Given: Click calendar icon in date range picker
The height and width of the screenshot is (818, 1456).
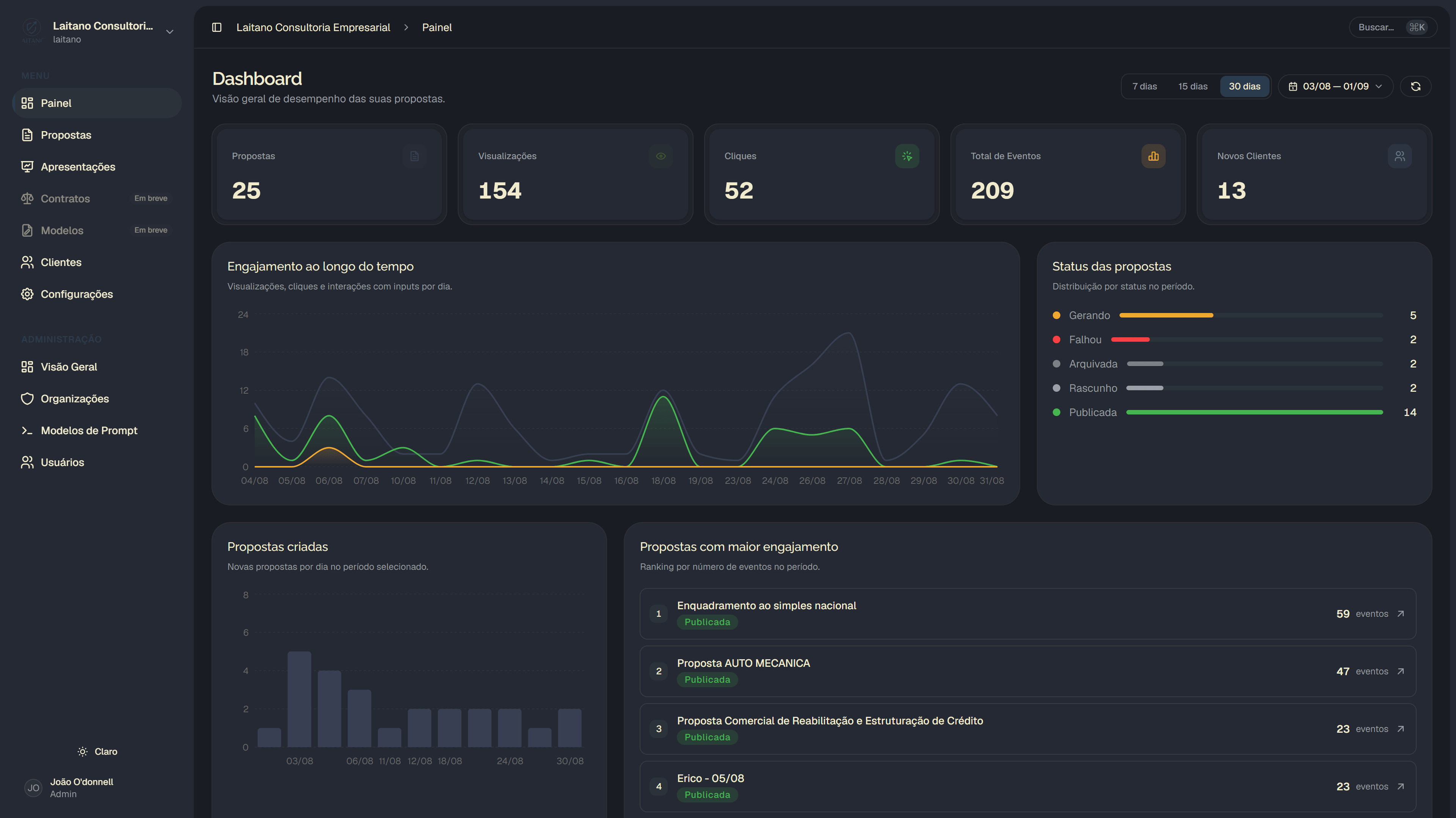Looking at the screenshot, I should [1293, 86].
